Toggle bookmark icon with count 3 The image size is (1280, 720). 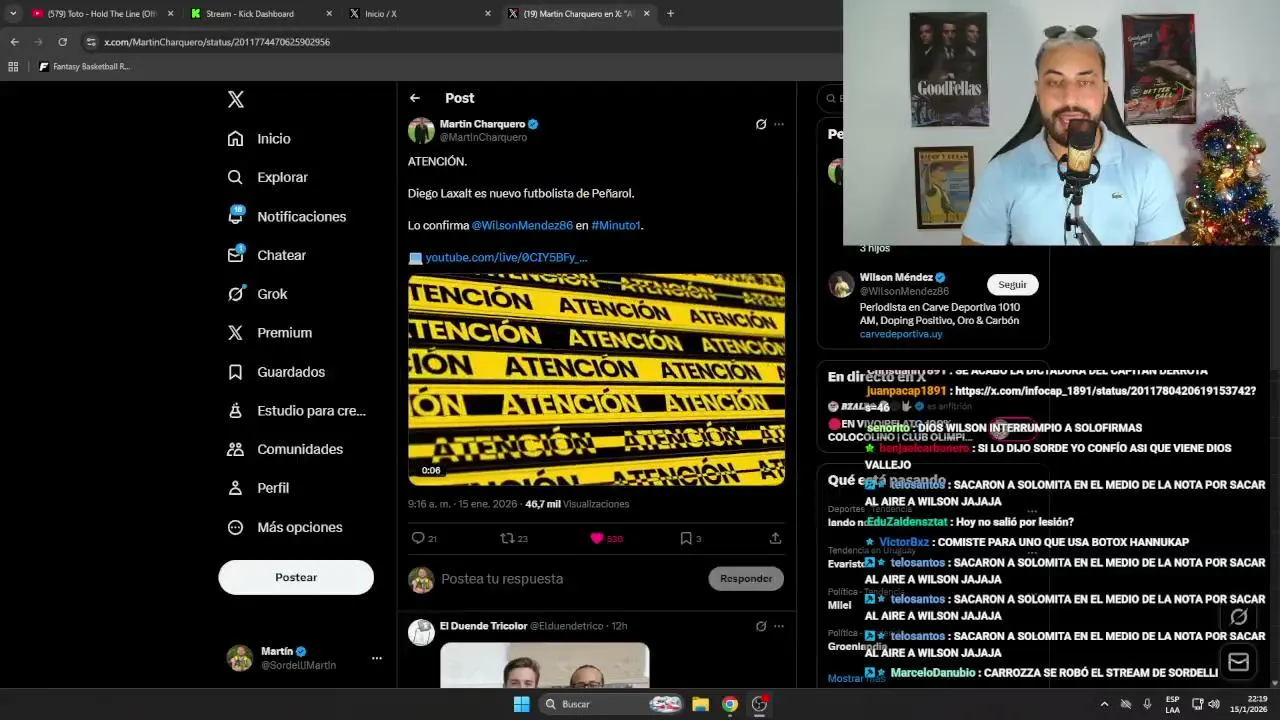690,538
